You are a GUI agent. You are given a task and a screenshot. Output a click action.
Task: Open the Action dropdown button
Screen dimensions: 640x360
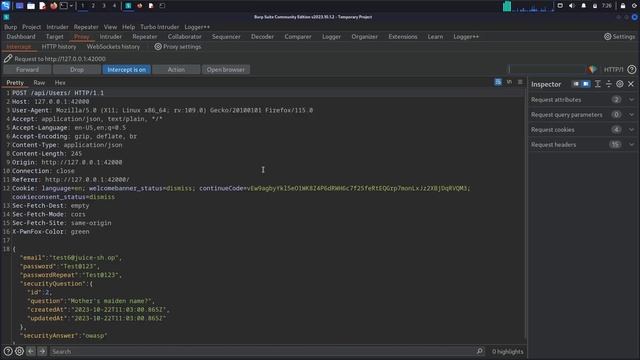pyautogui.click(x=176, y=70)
